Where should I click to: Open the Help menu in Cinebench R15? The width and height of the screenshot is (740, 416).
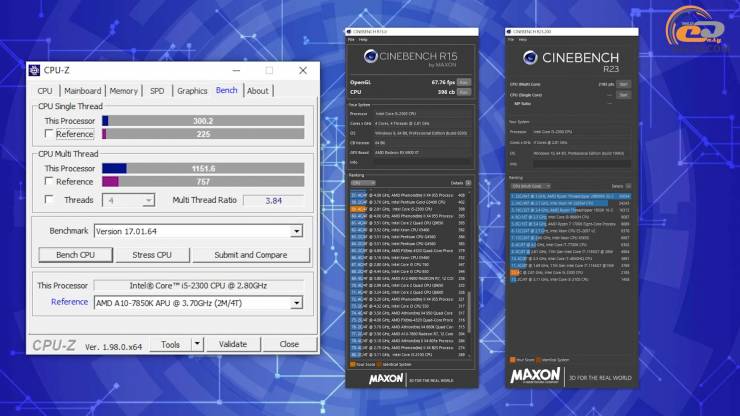tap(363, 40)
